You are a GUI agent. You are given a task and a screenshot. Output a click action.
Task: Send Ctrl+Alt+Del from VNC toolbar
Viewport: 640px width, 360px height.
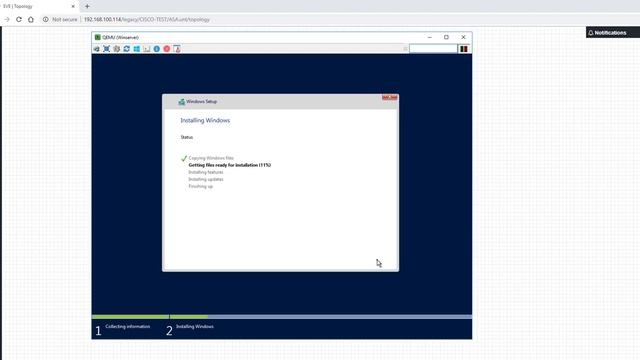[x=96, y=49]
